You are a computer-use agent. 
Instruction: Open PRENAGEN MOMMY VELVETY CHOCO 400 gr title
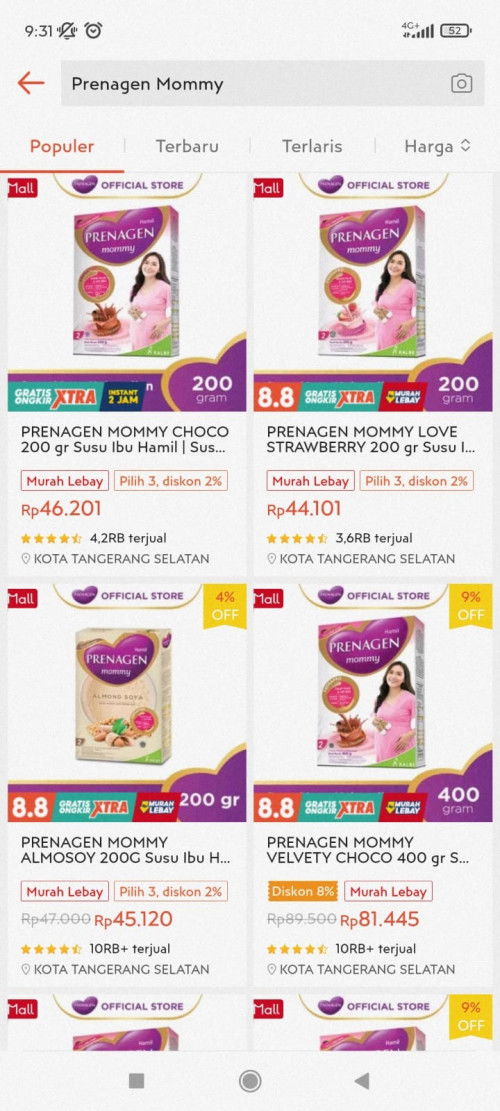pyautogui.click(x=368, y=850)
